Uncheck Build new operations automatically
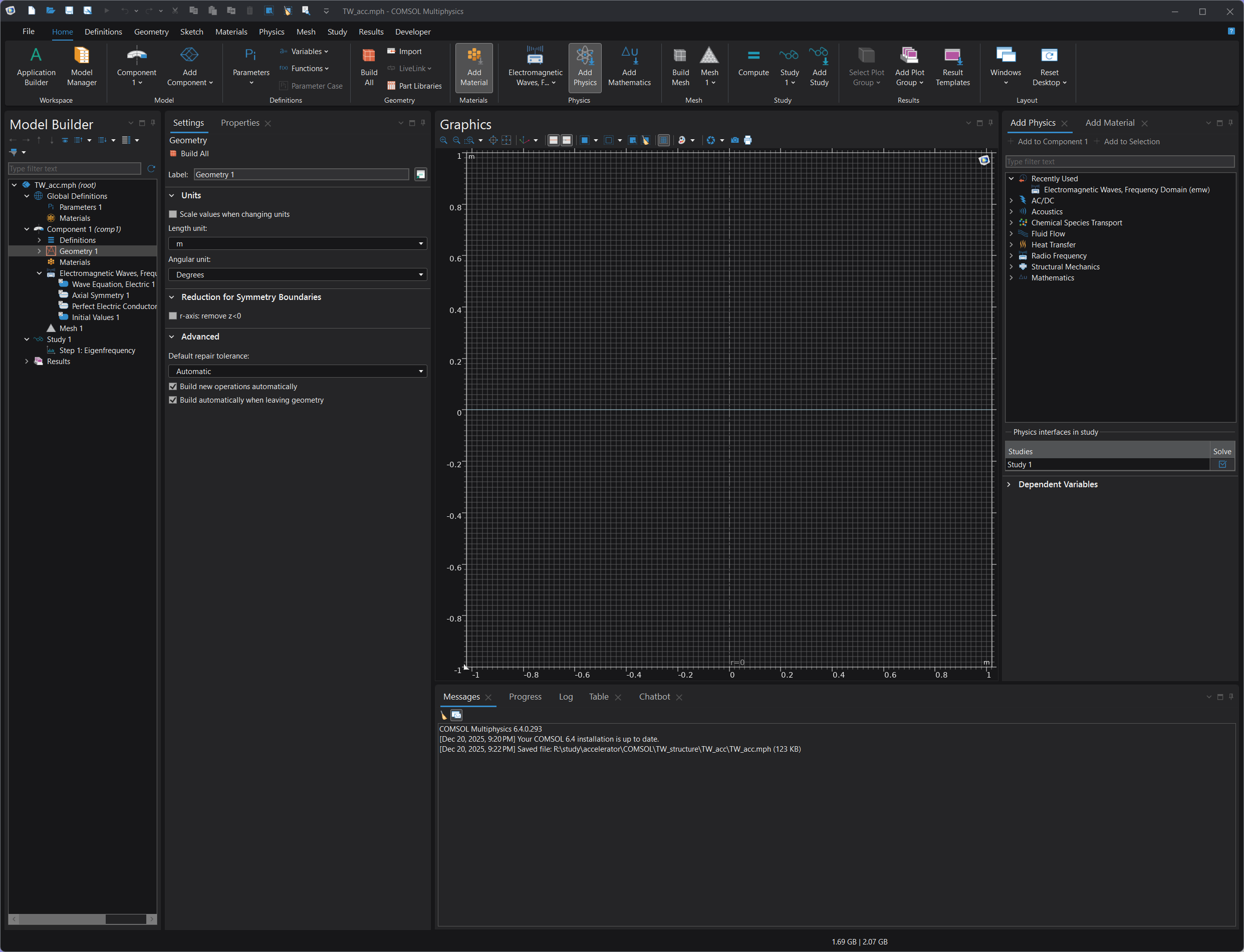 (173, 387)
